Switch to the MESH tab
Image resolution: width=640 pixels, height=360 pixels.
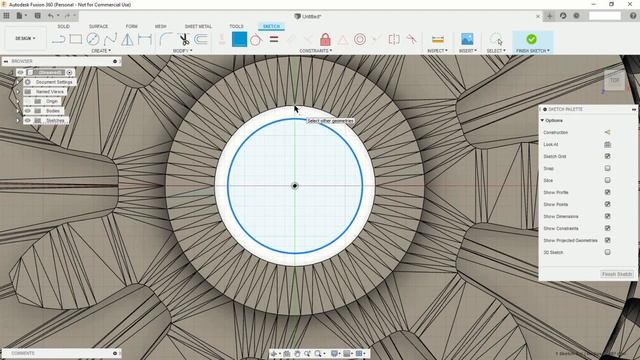160,26
